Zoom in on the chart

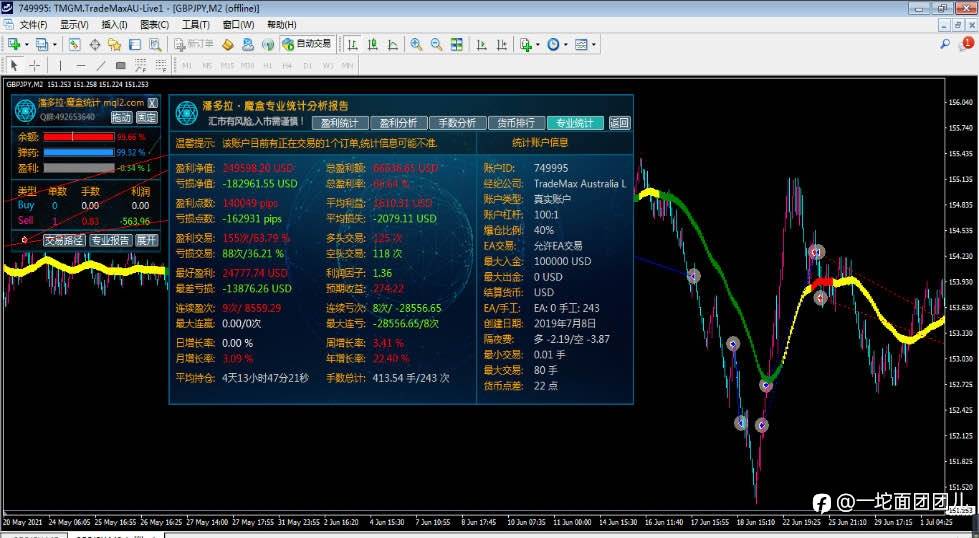[x=416, y=44]
